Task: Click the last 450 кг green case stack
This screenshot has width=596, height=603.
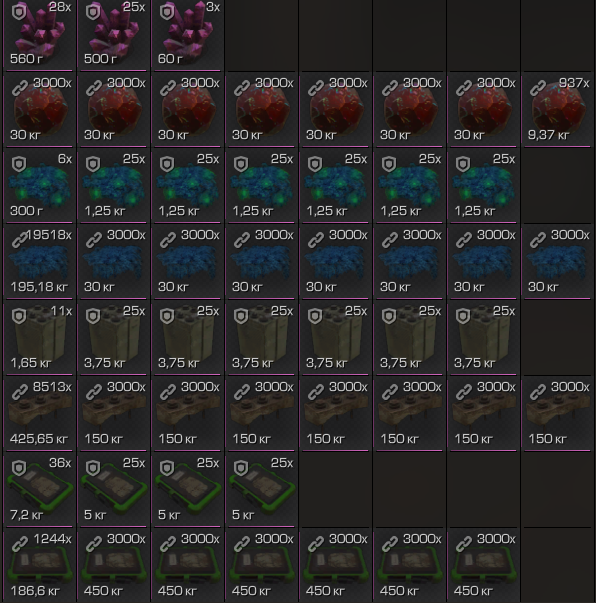Action: [483, 567]
